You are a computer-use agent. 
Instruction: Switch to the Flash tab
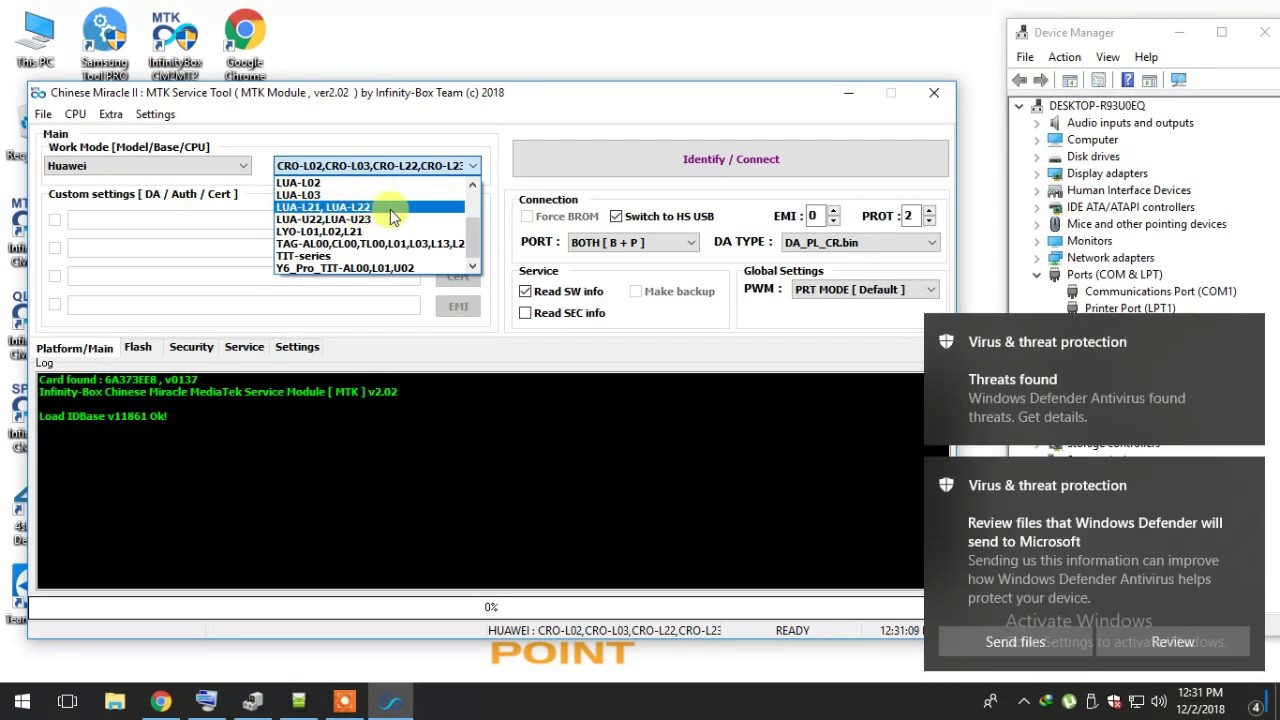point(138,347)
